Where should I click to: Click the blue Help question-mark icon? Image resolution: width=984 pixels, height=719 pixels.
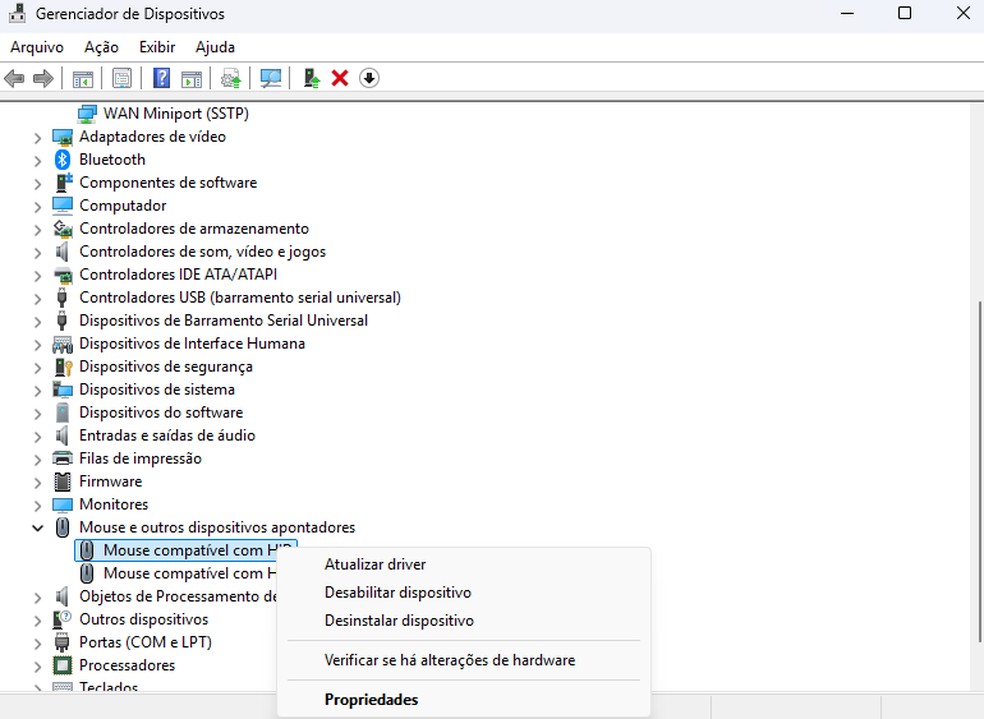(161, 78)
